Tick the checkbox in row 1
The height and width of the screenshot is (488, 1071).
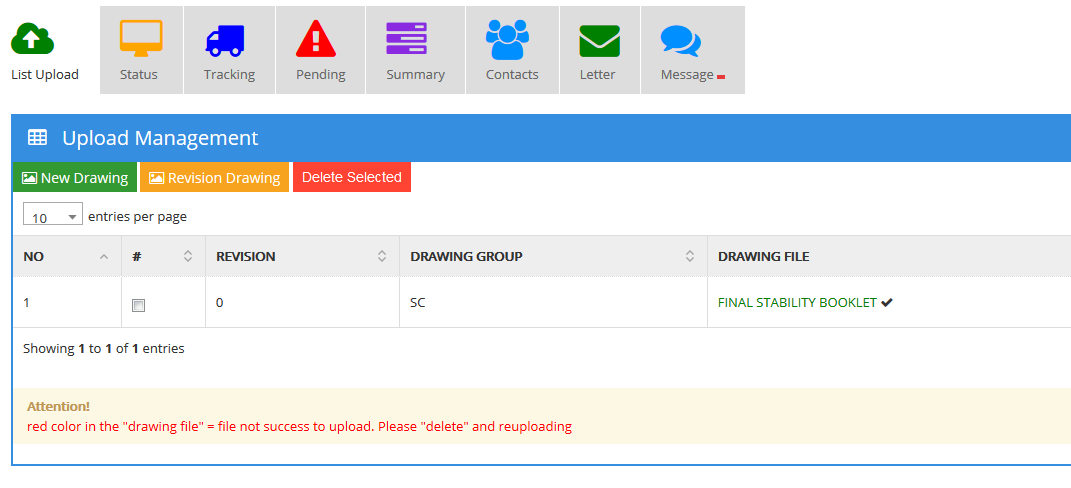[139, 305]
